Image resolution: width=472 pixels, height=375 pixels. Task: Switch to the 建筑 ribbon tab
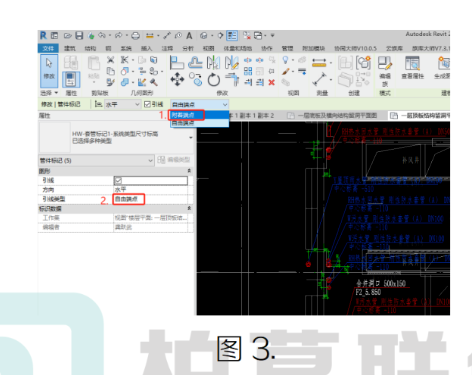pos(70,48)
